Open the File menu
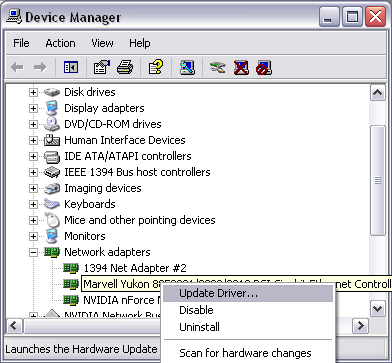The width and height of the screenshot is (392, 363). click(x=21, y=43)
